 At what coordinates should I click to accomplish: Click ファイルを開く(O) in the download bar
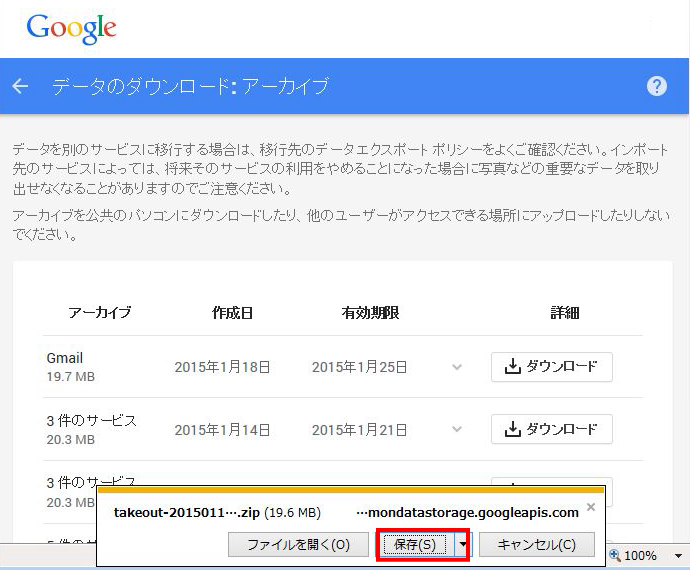(298, 544)
